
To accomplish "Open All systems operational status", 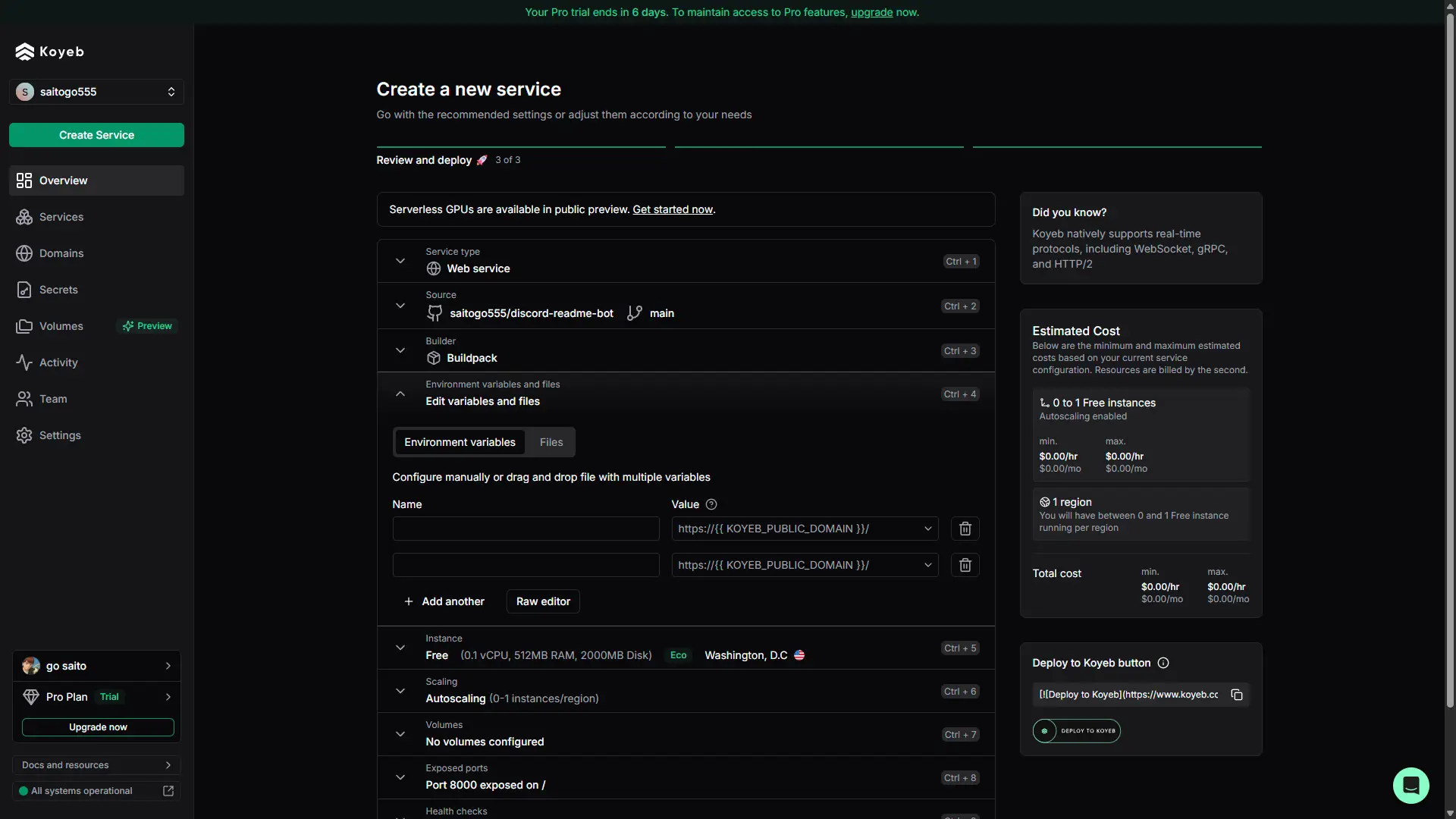I will [96, 791].
